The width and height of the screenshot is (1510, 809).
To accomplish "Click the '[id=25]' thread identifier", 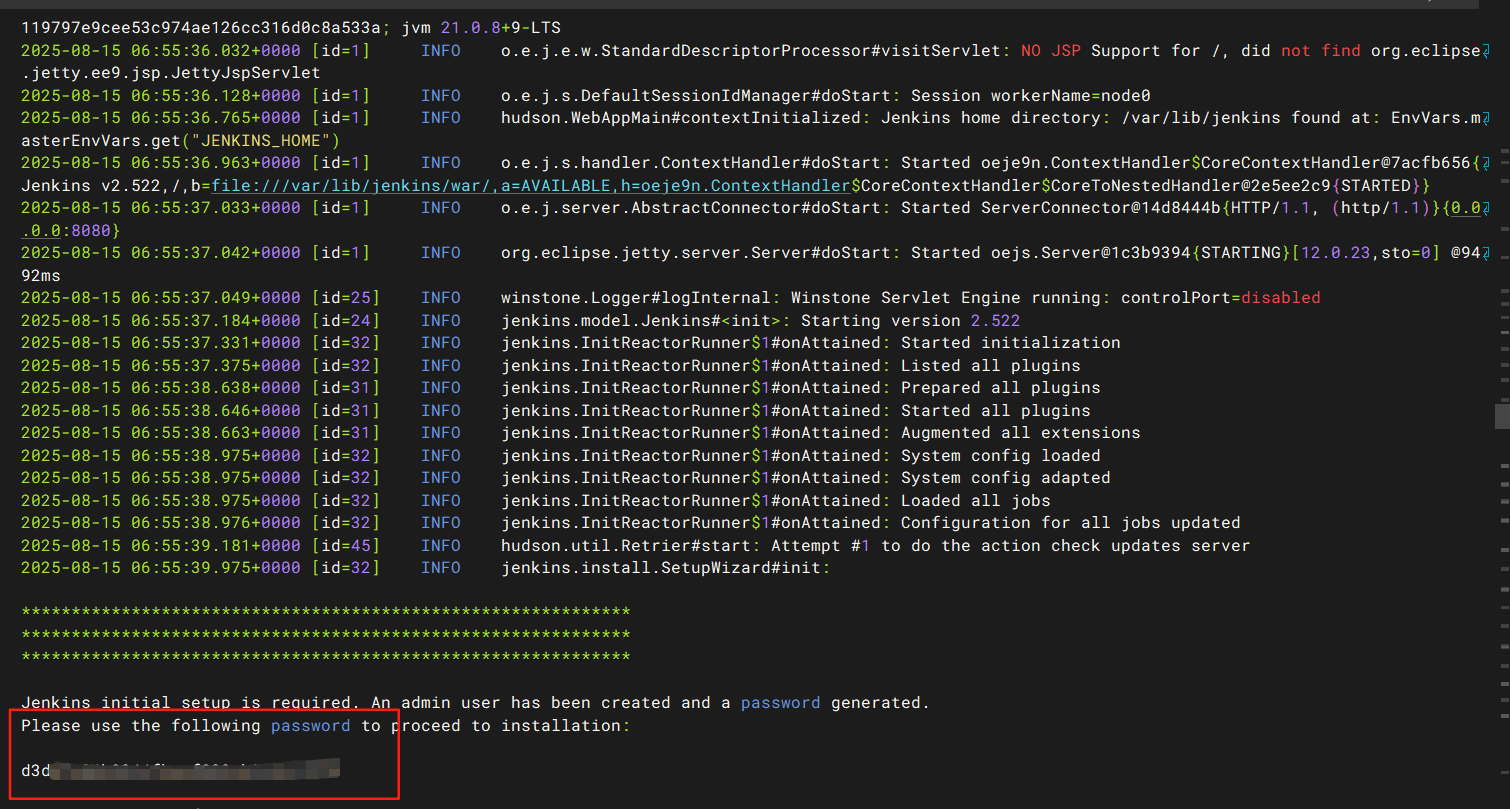I will tap(346, 298).
